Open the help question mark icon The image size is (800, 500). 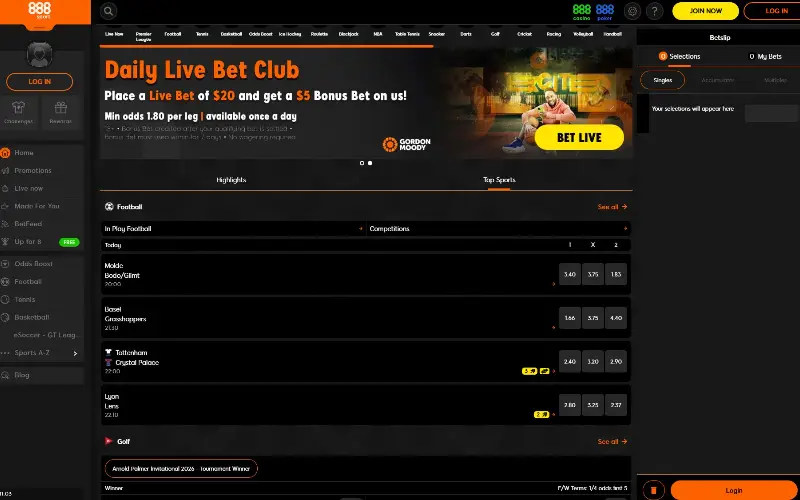(655, 11)
